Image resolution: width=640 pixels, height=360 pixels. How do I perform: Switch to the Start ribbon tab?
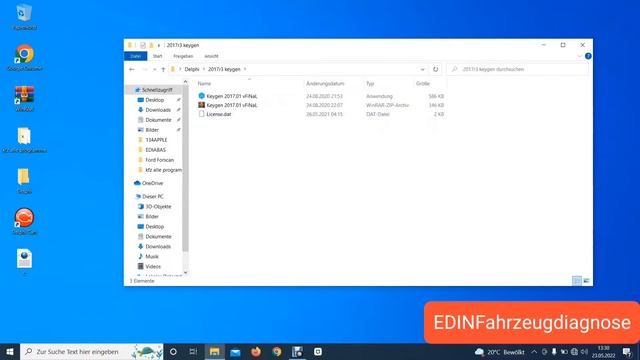click(158, 56)
